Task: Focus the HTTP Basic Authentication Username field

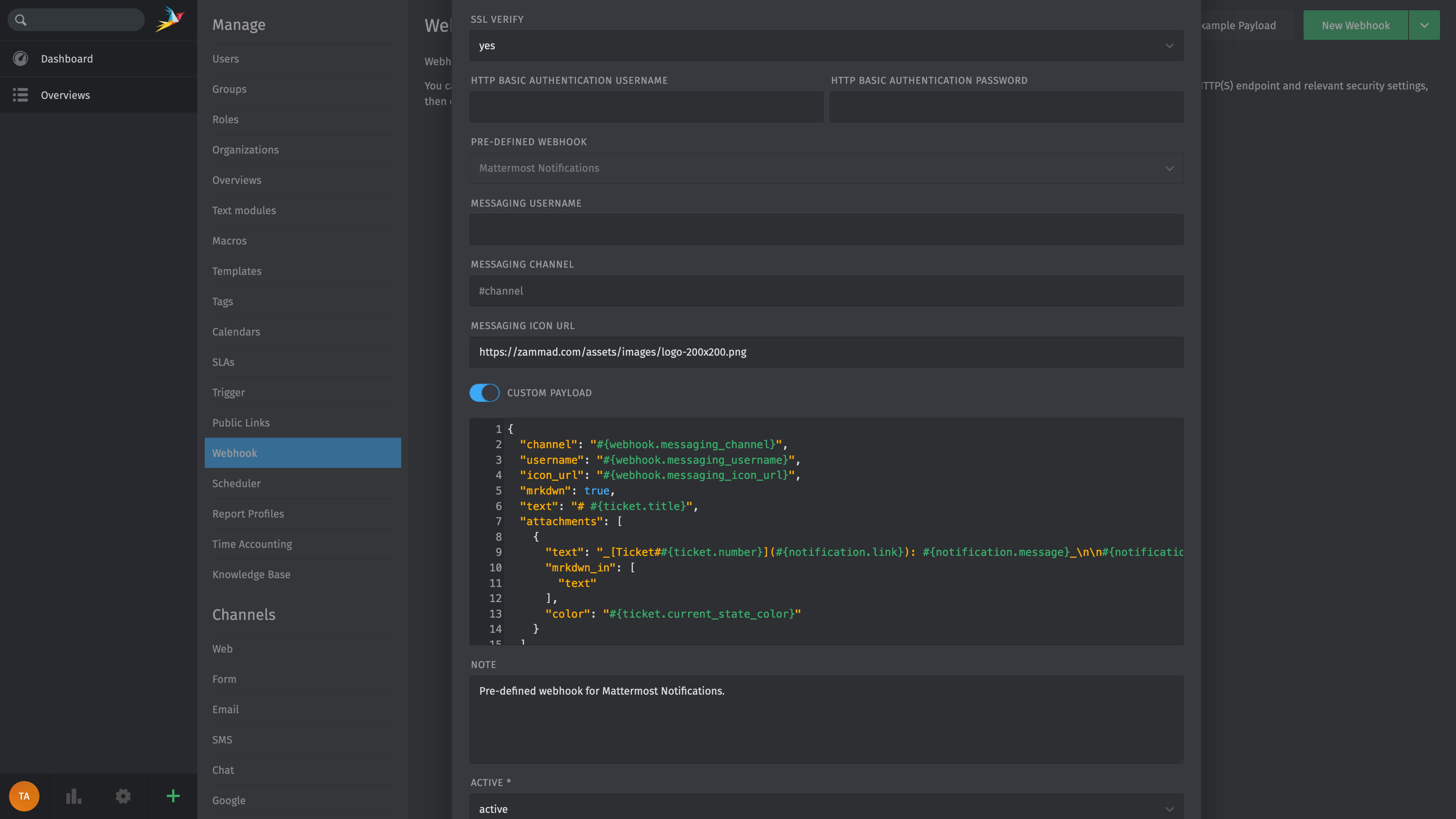Action: (x=645, y=107)
